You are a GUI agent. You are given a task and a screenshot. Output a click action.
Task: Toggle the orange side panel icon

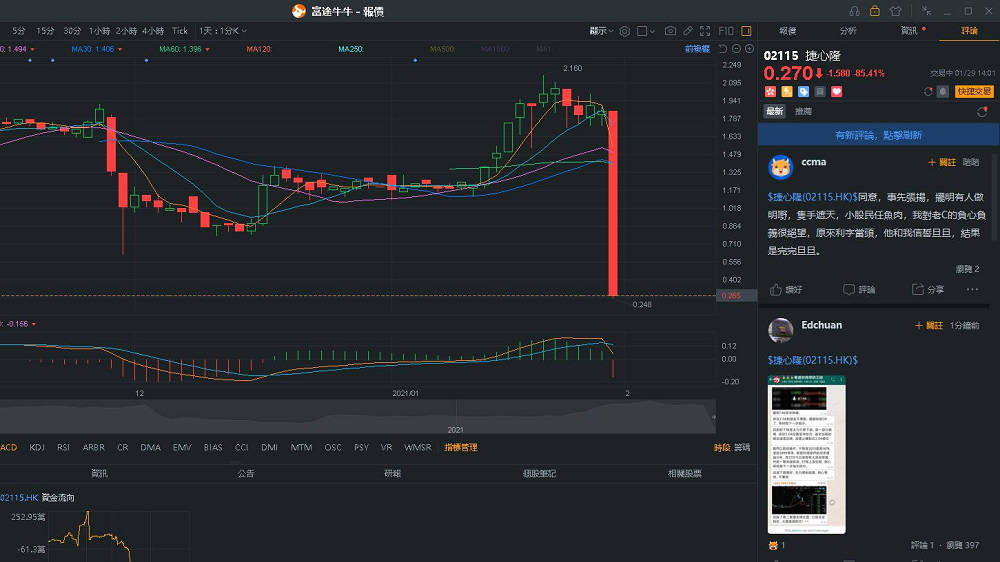point(746,31)
